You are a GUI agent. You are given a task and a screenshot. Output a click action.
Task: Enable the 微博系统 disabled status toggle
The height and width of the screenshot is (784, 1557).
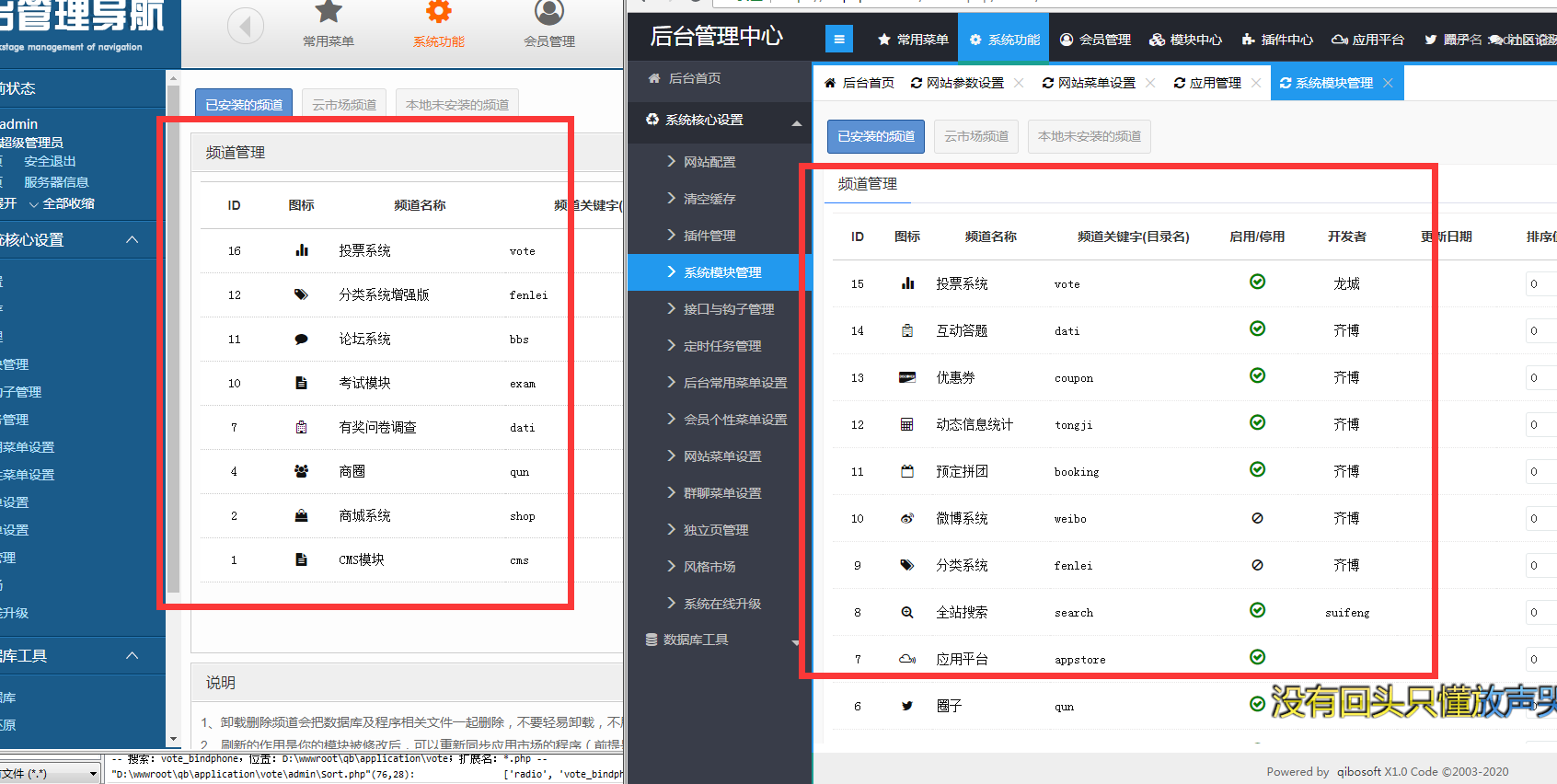coord(1257,518)
